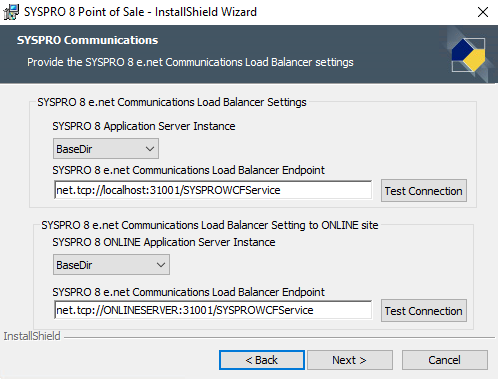Close the InstallShield Wizard window
This screenshot has width=498, height=379.
(482, 12)
